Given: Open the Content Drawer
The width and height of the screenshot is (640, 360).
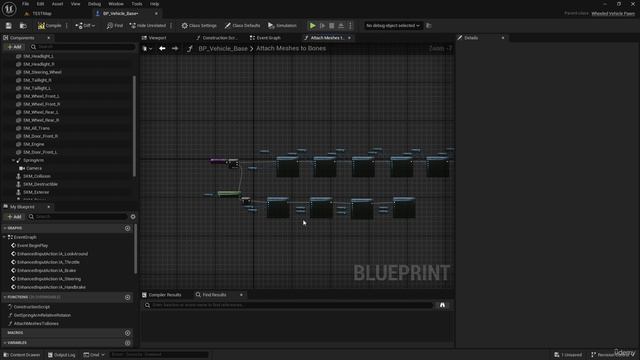Looking at the screenshot, I should 22,355.
